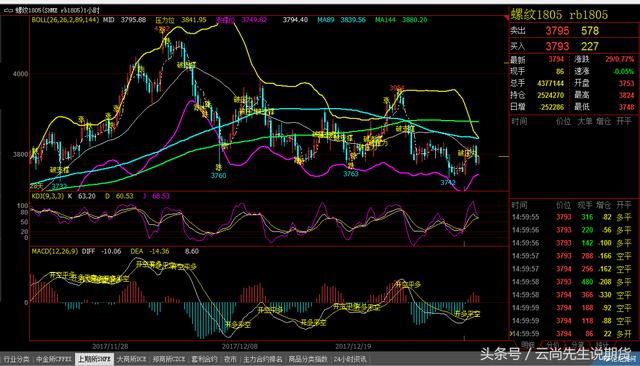Screen dimensions: 640x366
Task: Open the 24小时资讯 tab
Action: (350, 359)
